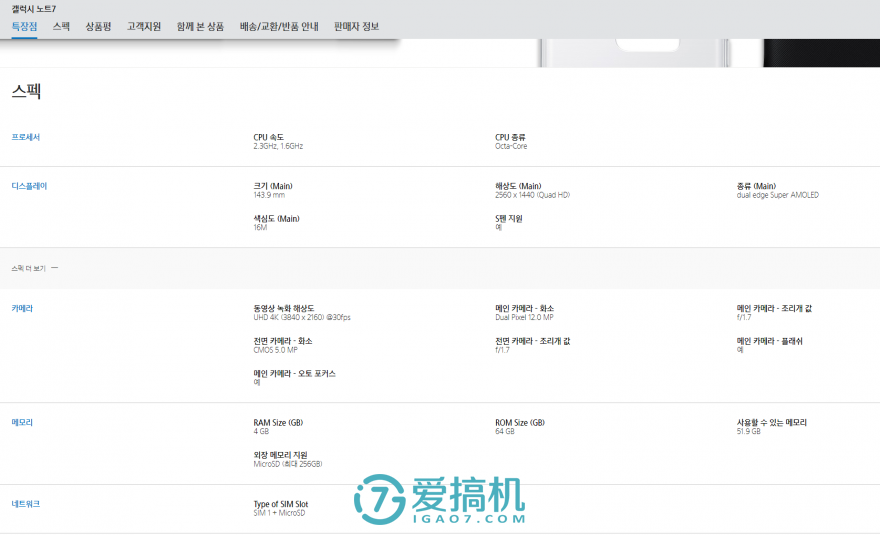Click the 전면 카메라 - 화소 label
This screenshot has width=880, height=535.
pos(283,341)
